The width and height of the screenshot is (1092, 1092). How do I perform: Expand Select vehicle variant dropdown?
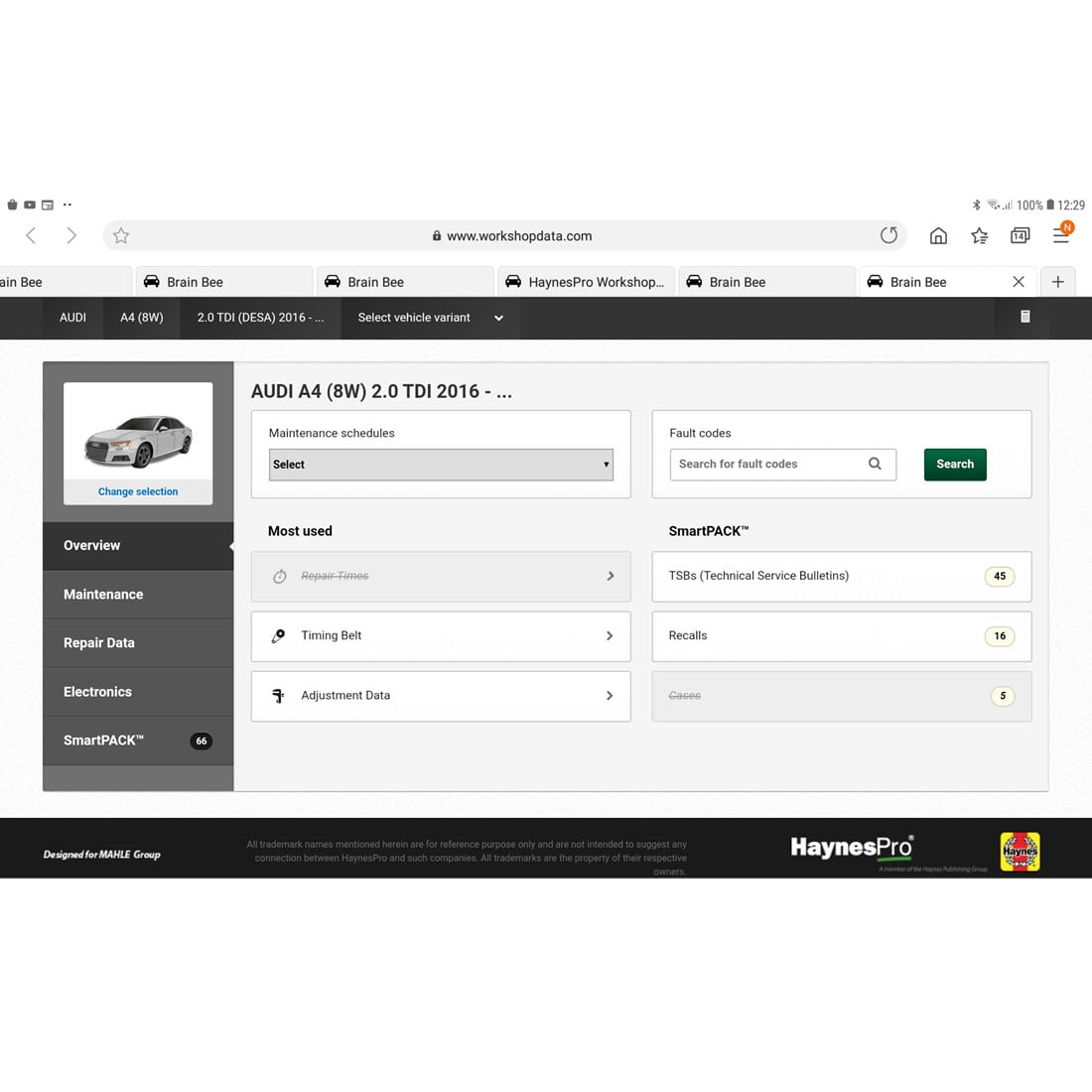pos(430,318)
